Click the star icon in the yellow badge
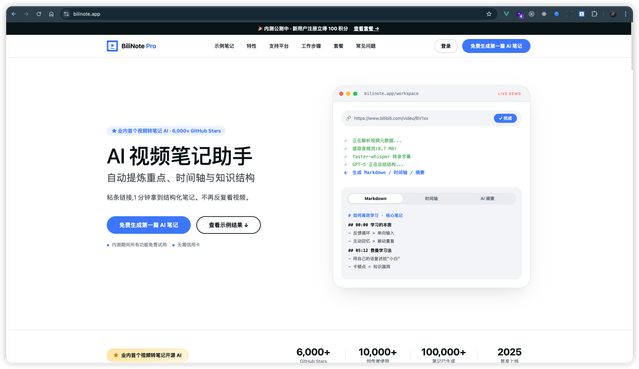 click(x=116, y=355)
